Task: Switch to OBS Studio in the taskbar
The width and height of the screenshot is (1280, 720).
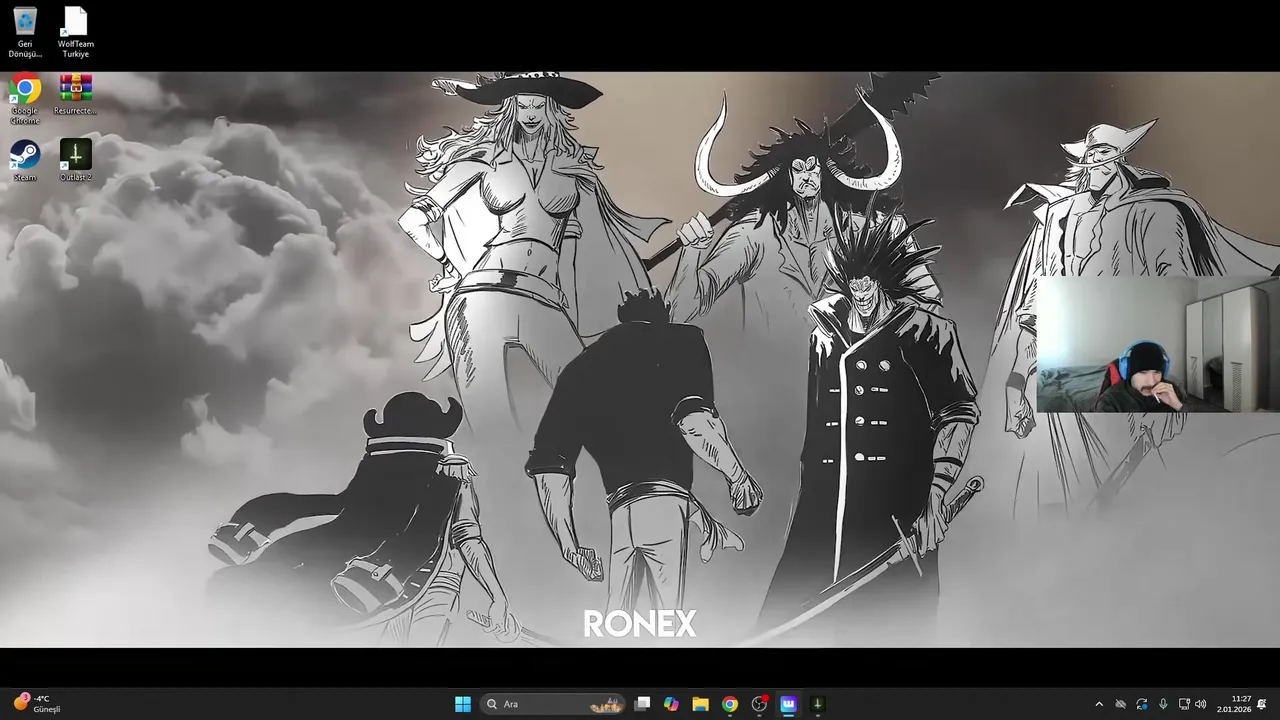Action: point(759,704)
